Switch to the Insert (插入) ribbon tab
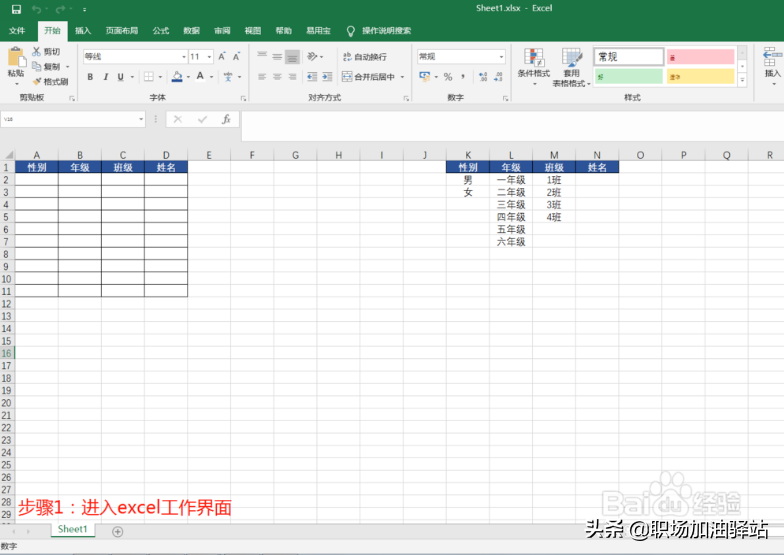 83,30
